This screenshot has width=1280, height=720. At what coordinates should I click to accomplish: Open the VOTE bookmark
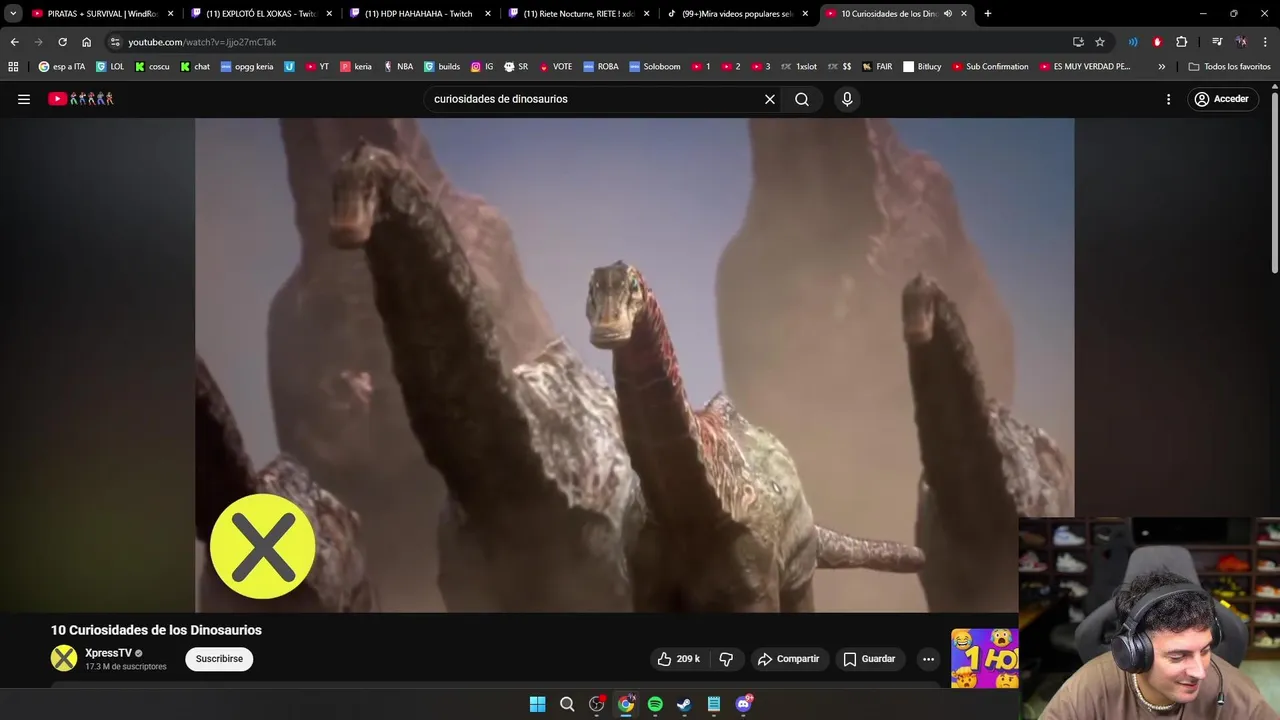555,67
